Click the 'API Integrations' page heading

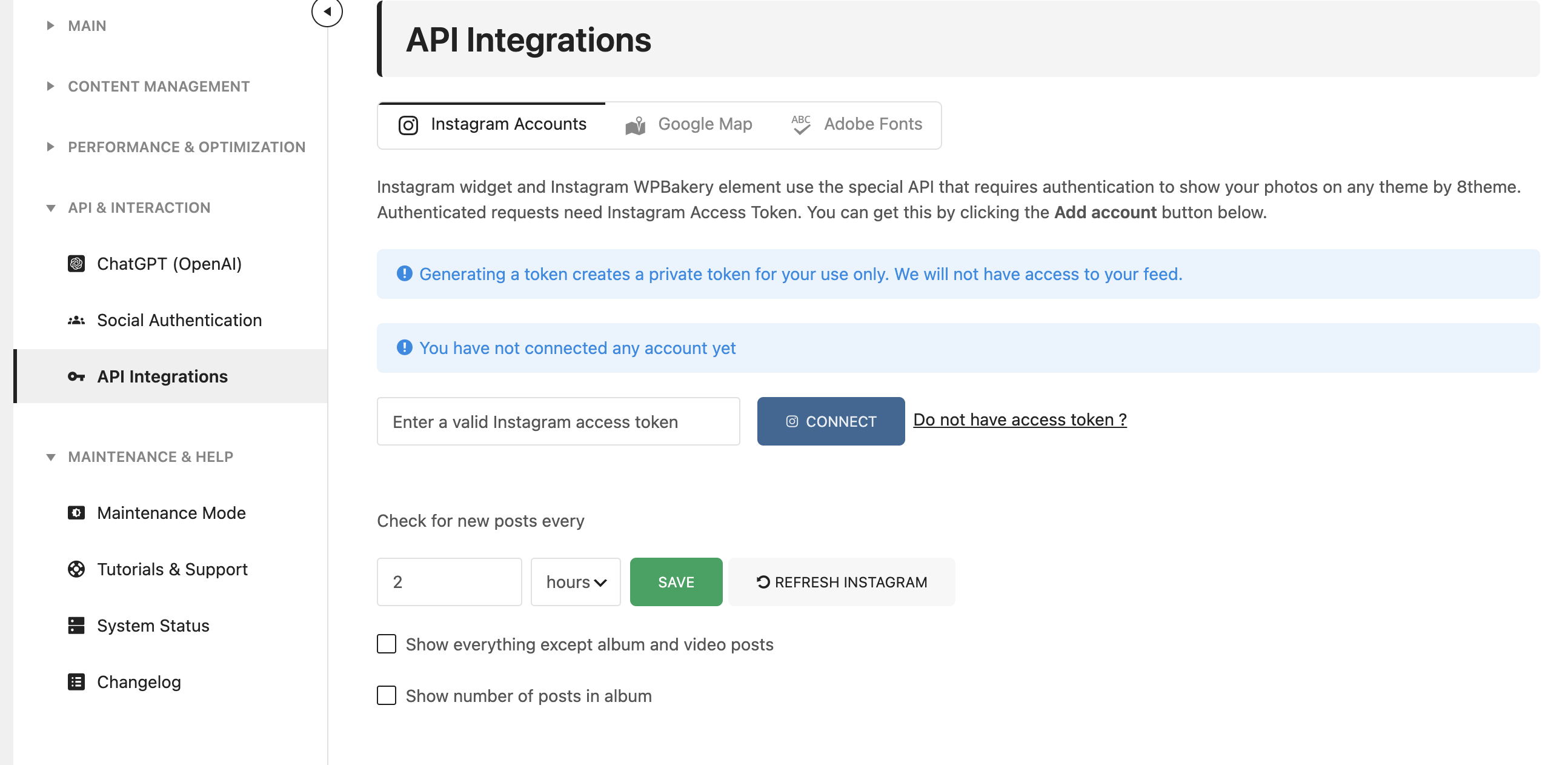coord(528,40)
